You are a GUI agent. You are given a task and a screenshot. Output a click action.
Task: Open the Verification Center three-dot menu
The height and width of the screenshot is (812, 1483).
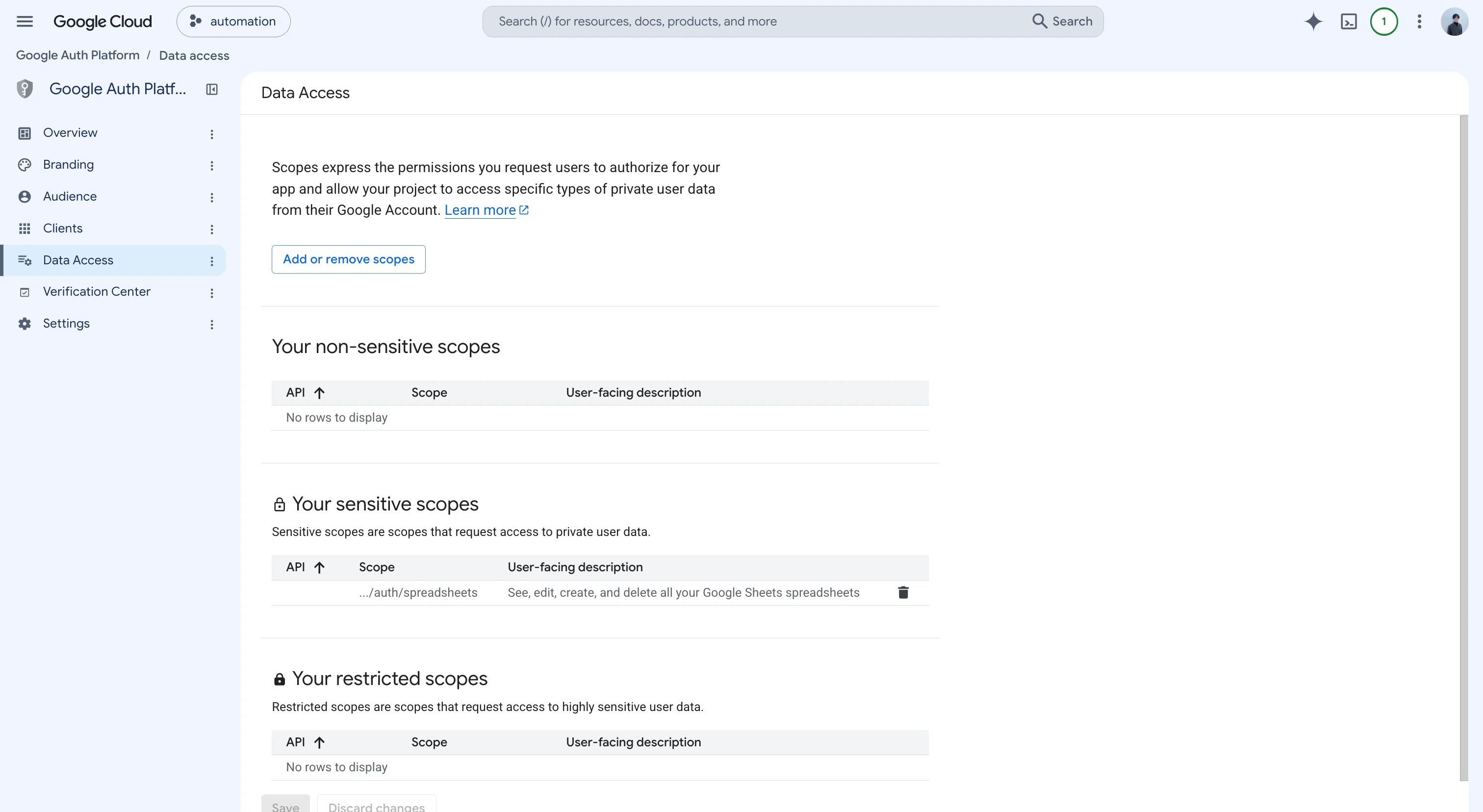[x=212, y=293]
